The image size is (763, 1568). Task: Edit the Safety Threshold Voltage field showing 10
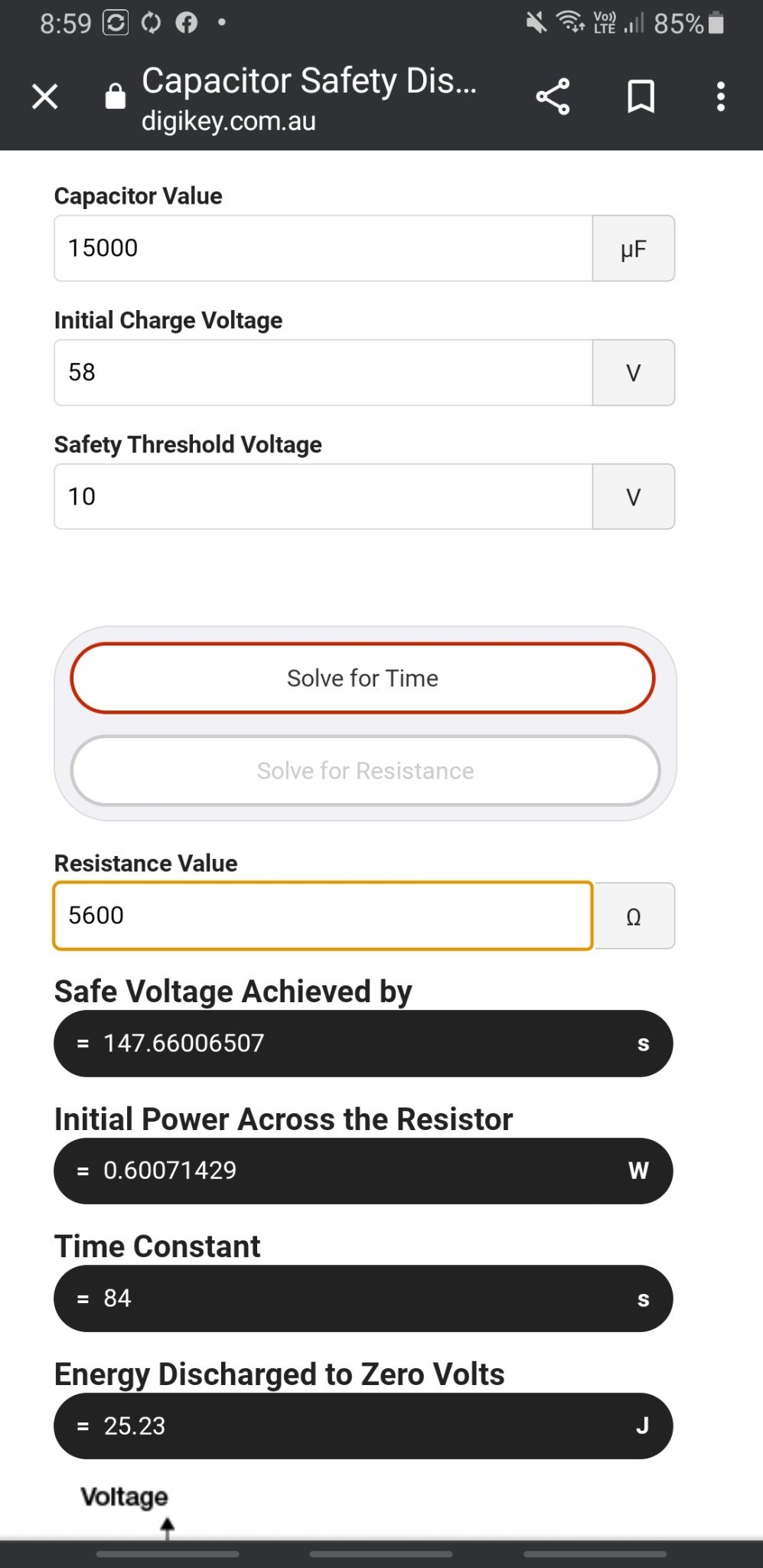tap(323, 496)
